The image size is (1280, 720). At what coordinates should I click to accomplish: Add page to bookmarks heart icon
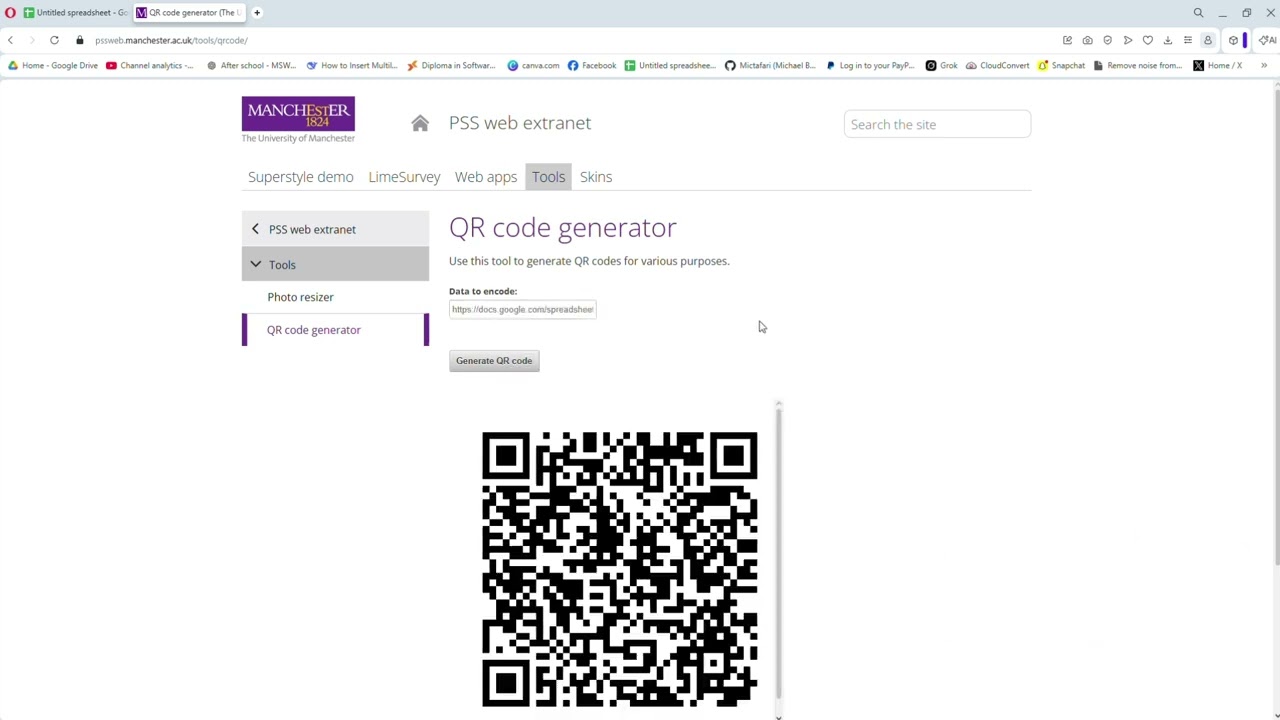(1147, 40)
